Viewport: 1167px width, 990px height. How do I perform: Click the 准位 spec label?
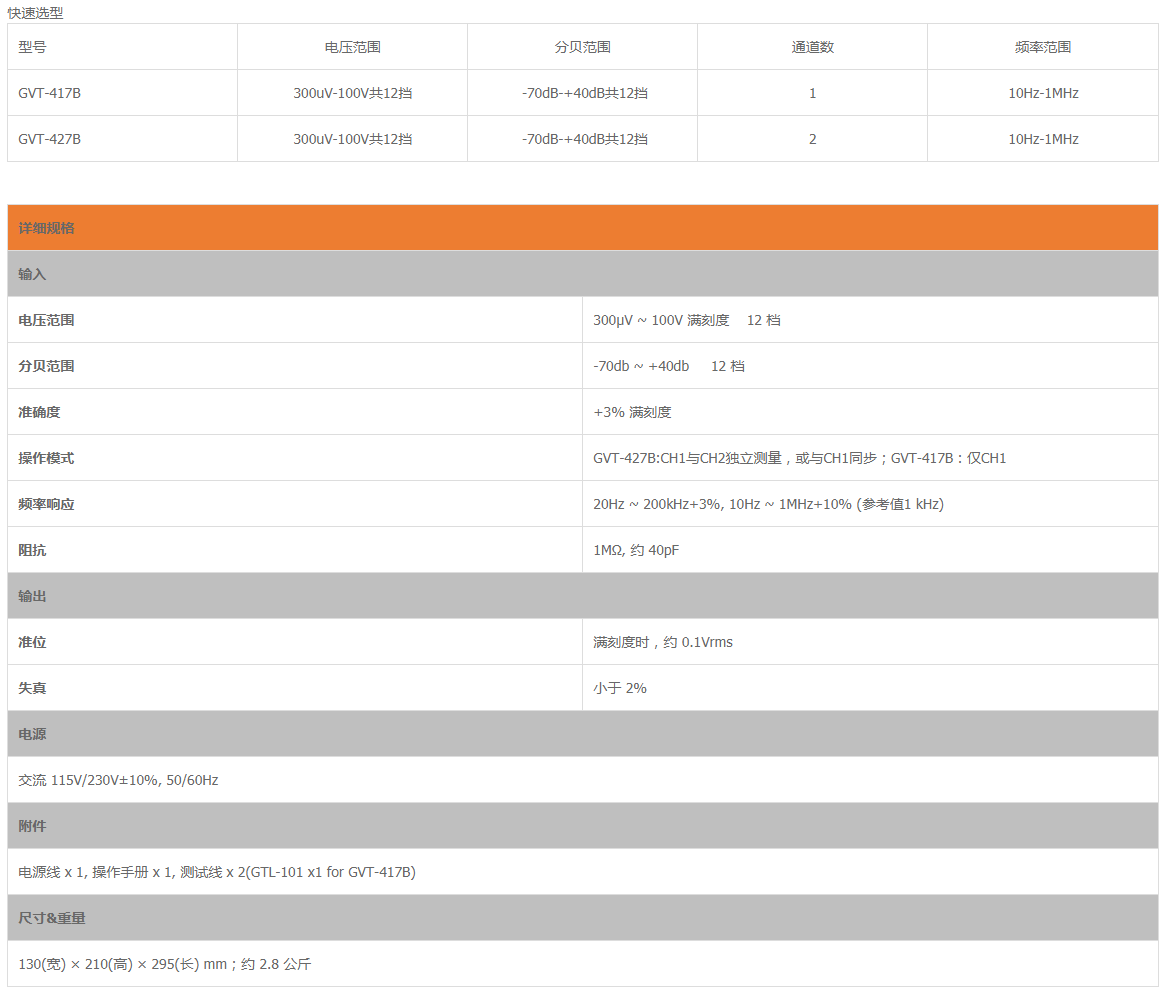pyautogui.click(x=32, y=642)
